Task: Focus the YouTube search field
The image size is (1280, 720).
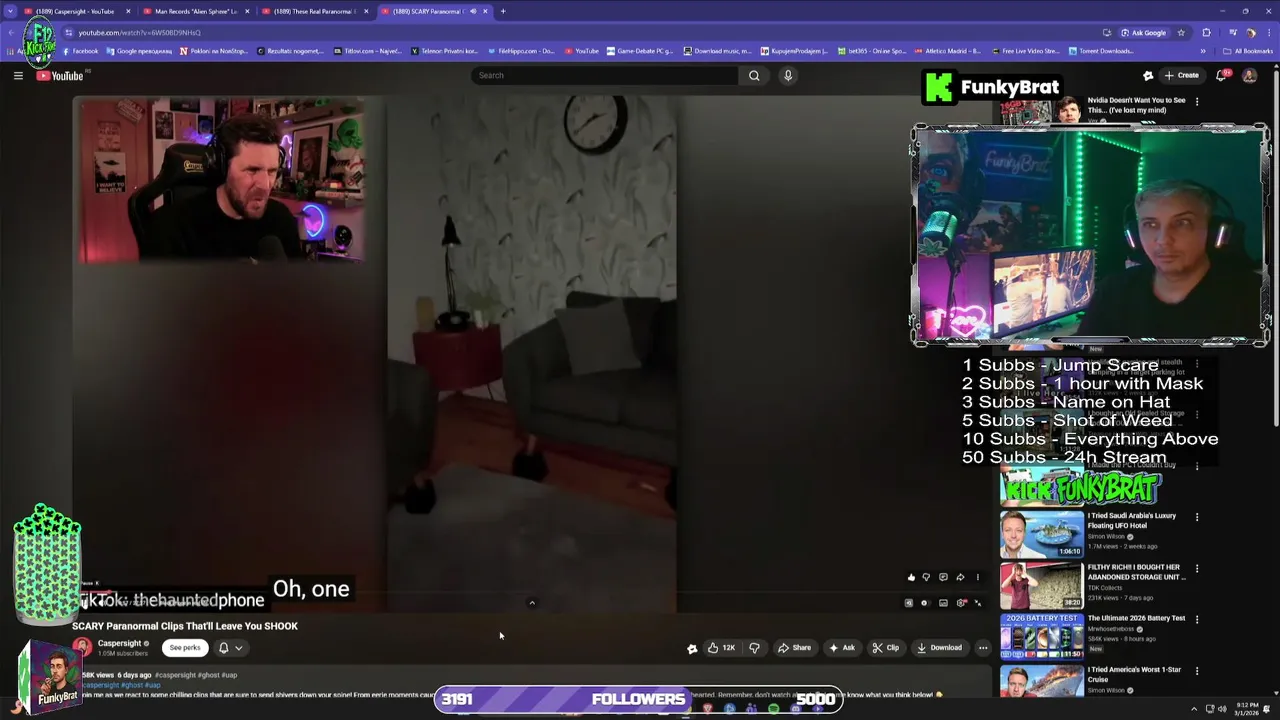Action: point(605,75)
